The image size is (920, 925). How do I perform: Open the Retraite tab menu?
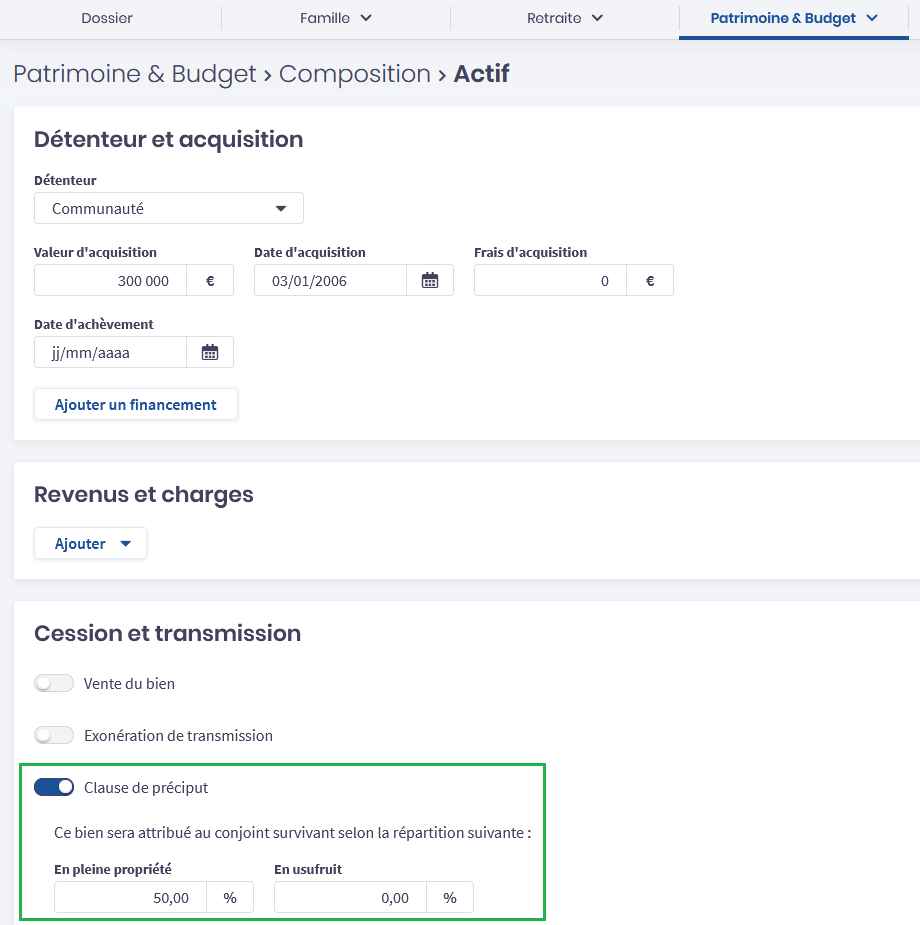point(565,18)
